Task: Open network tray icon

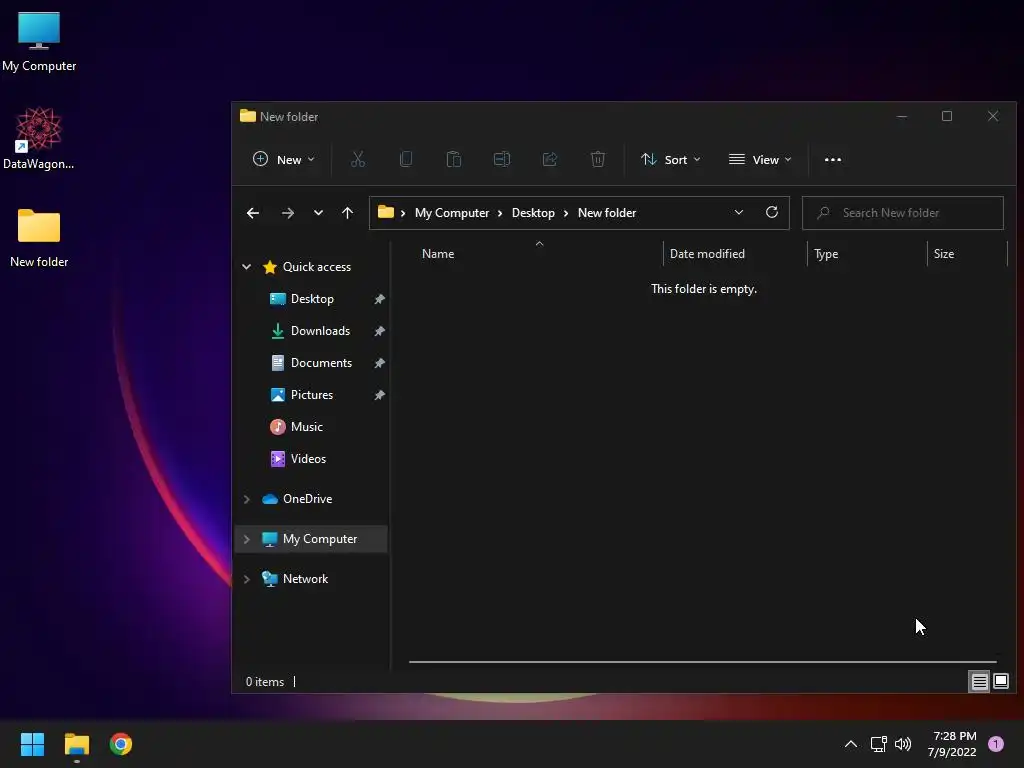Action: (x=878, y=744)
